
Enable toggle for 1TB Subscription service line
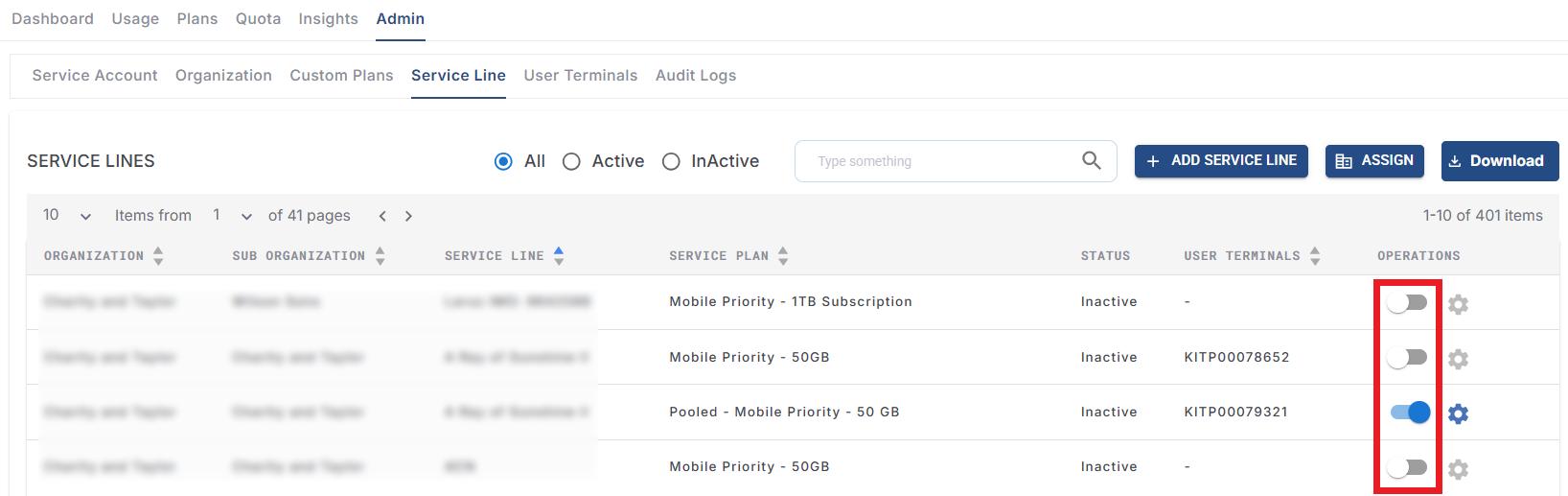click(1407, 303)
